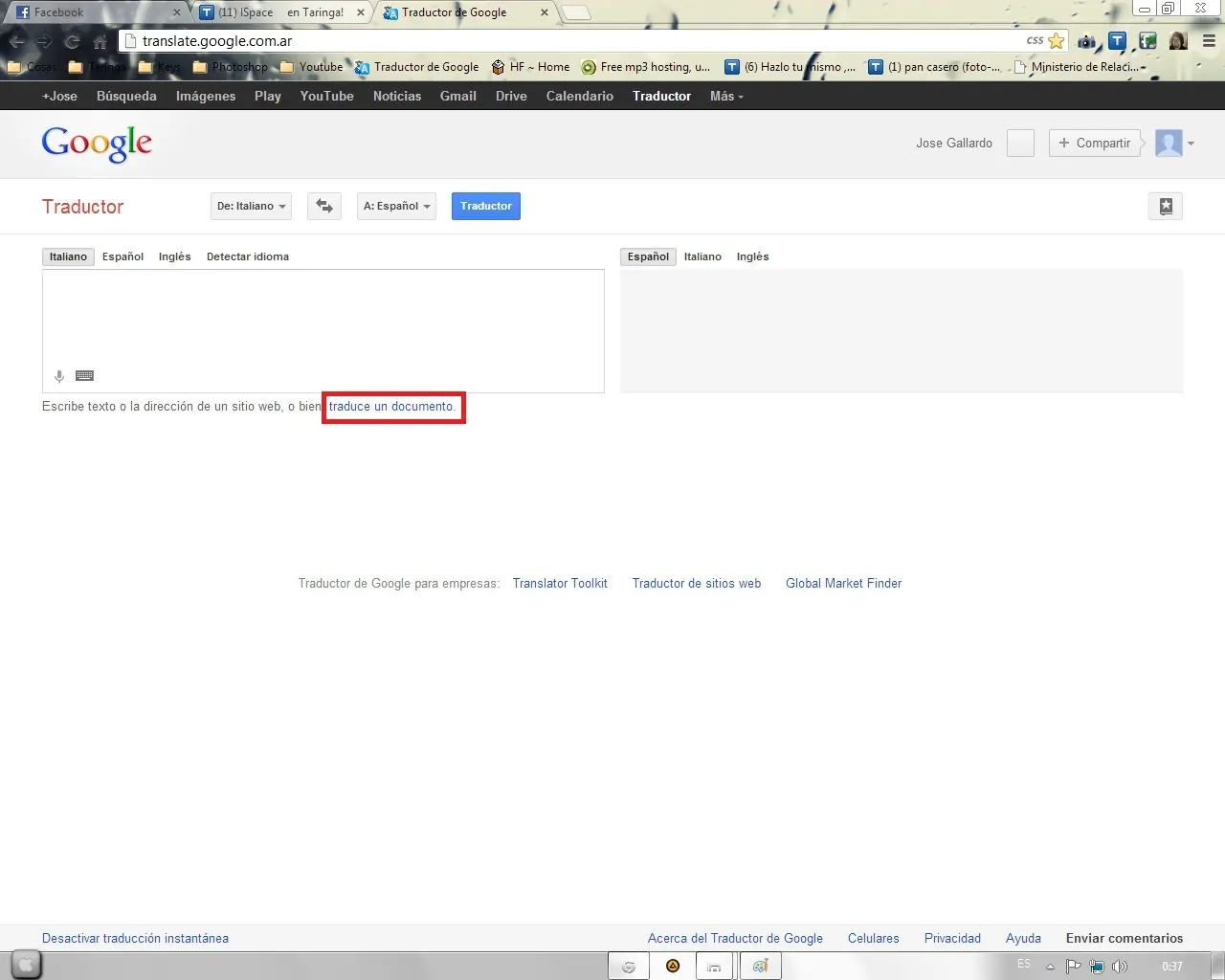The image size is (1225, 980).
Task: Click the notifications box beside Jose Gallardo
Action: (x=1020, y=143)
